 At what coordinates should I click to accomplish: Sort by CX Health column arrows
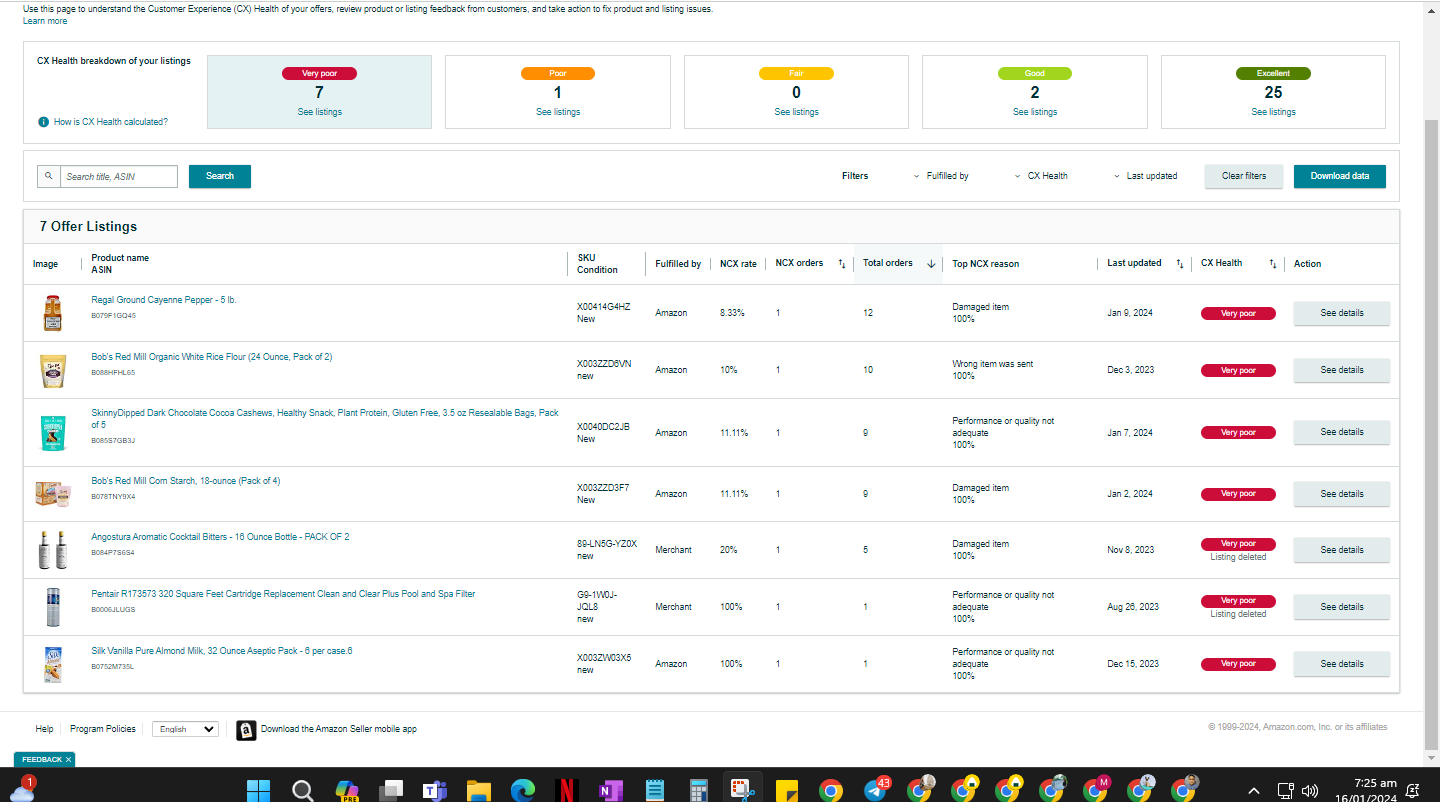point(1273,264)
